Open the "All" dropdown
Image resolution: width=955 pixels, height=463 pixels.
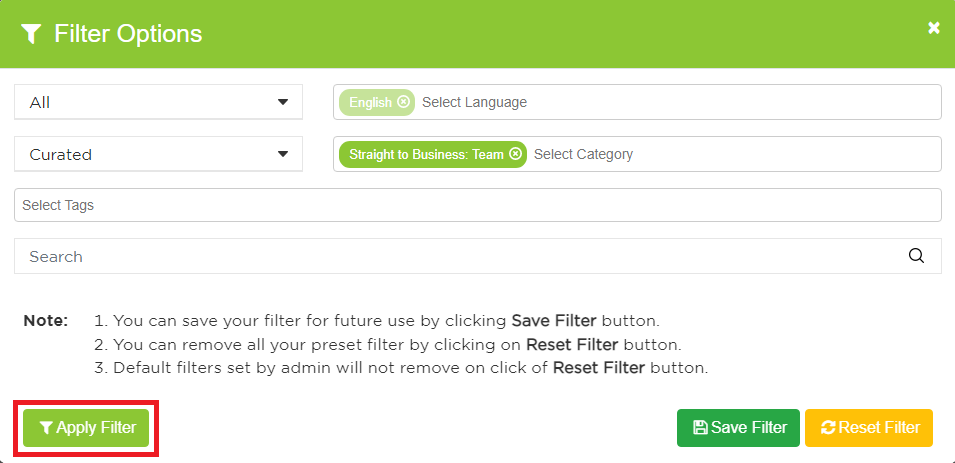[x=158, y=102]
